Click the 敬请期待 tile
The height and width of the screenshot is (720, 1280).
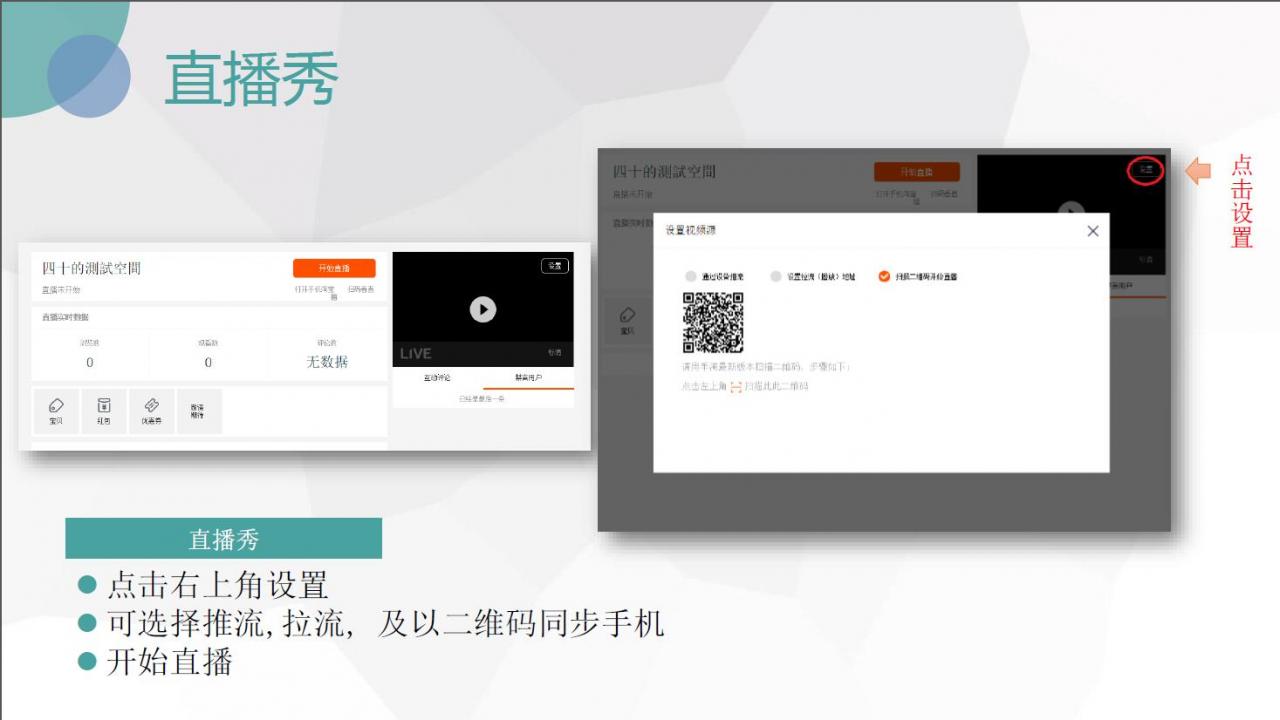point(198,411)
